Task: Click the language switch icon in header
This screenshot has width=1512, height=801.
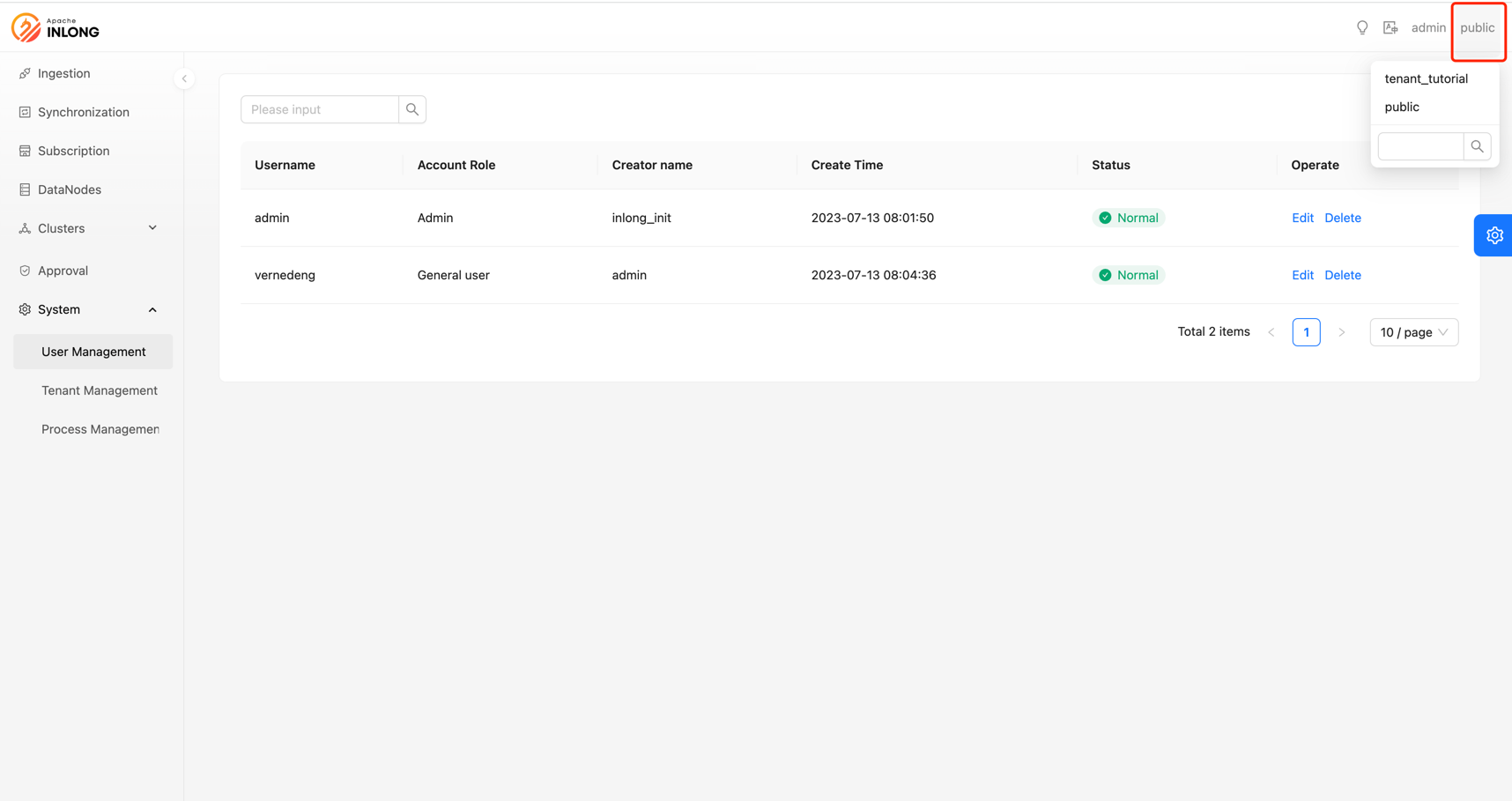Action: pos(1390,28)
